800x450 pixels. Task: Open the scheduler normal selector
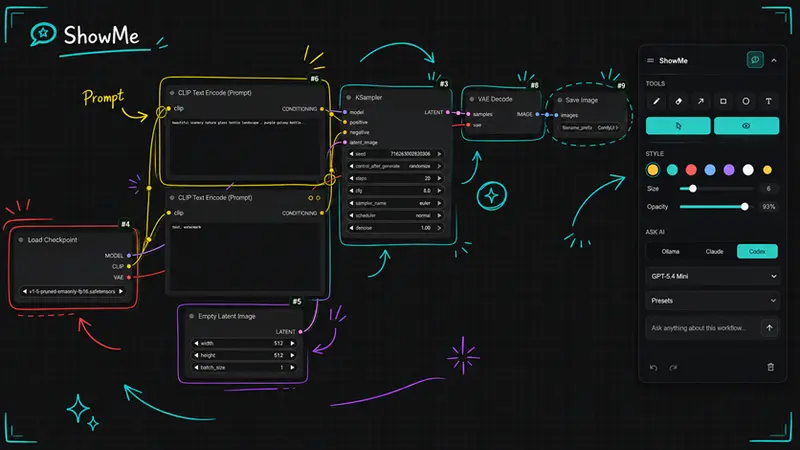click(x=395, y=215)
